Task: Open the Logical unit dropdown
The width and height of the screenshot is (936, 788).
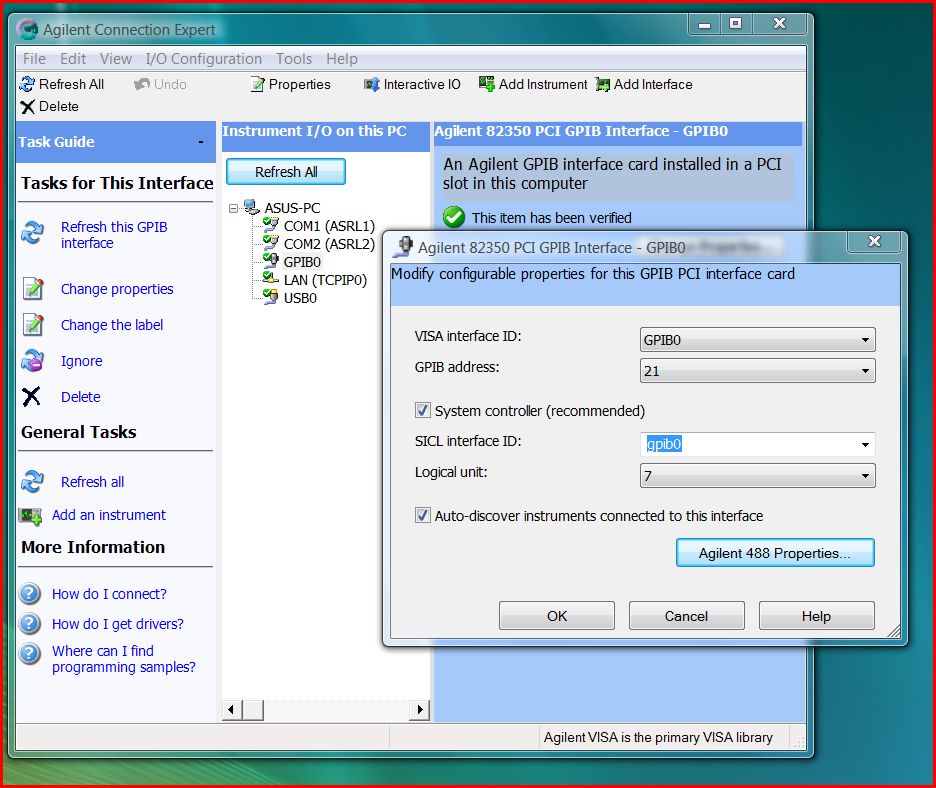Action: point(864,476)
